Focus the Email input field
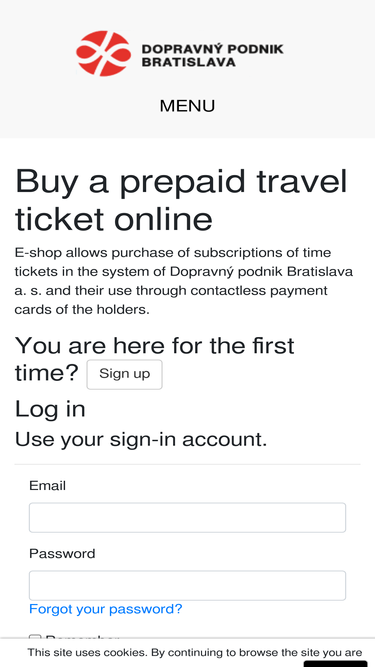375x667 pixels. click(187, 518)
